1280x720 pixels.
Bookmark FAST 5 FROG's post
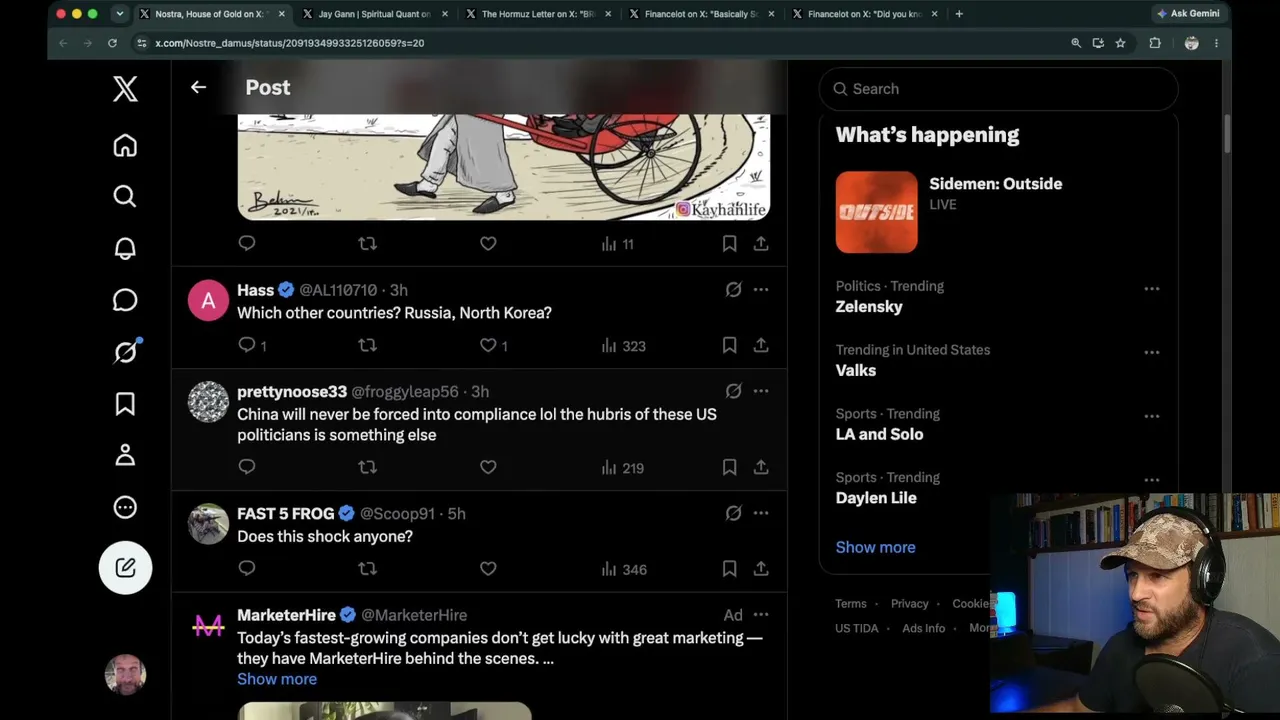point(729,569)
